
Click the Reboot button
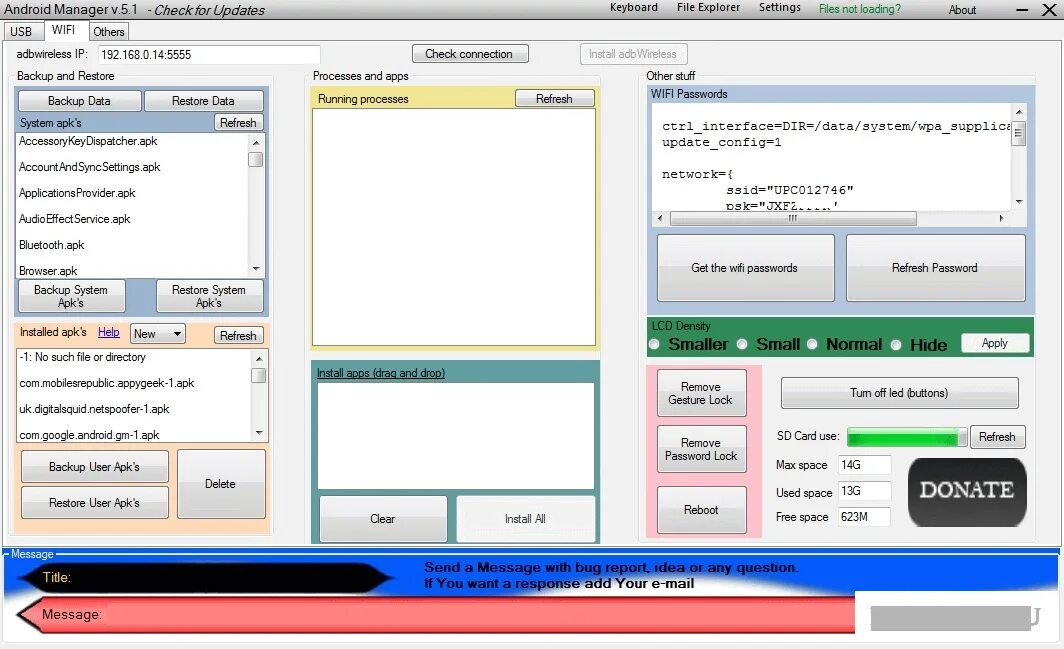(x=701, y=509)
